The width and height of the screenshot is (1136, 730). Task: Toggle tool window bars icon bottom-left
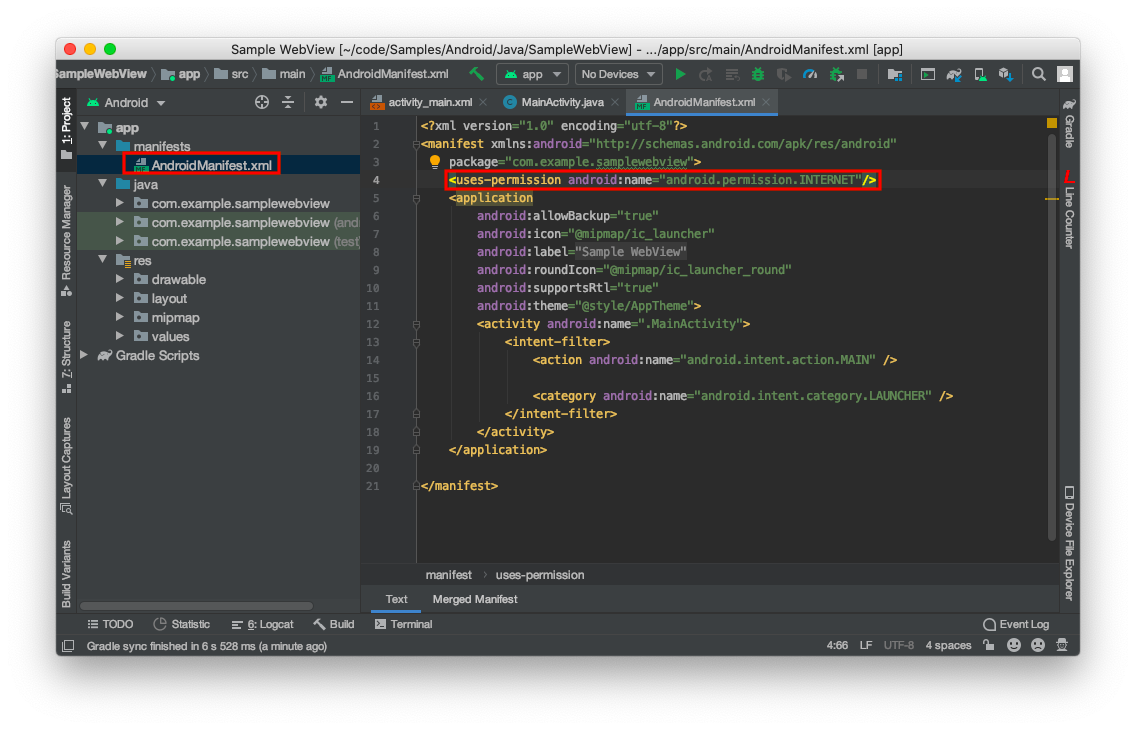[68, 645]
